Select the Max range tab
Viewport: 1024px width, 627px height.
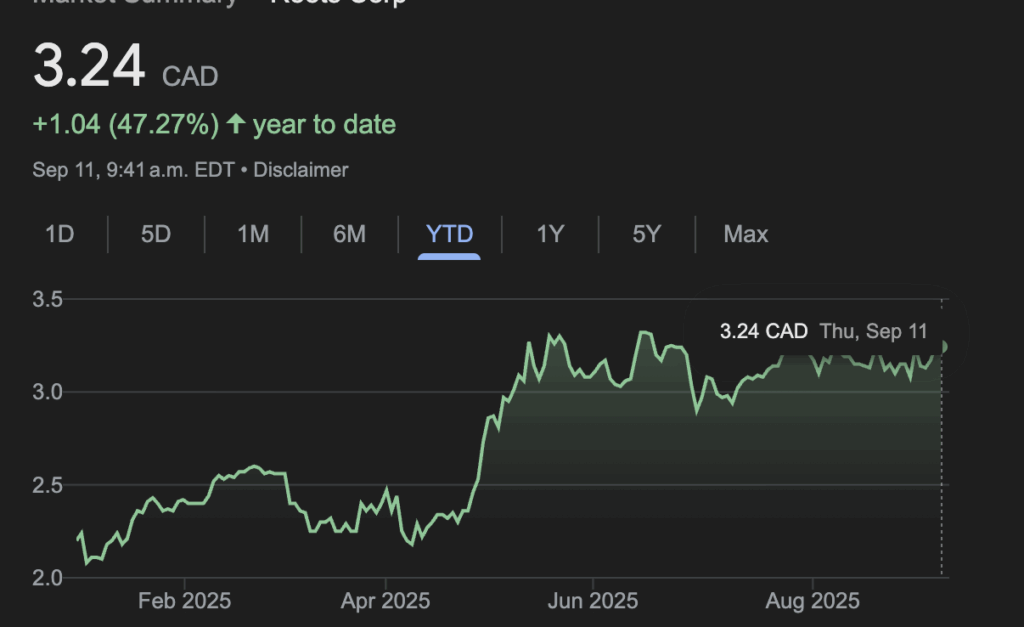click(746, 234)
